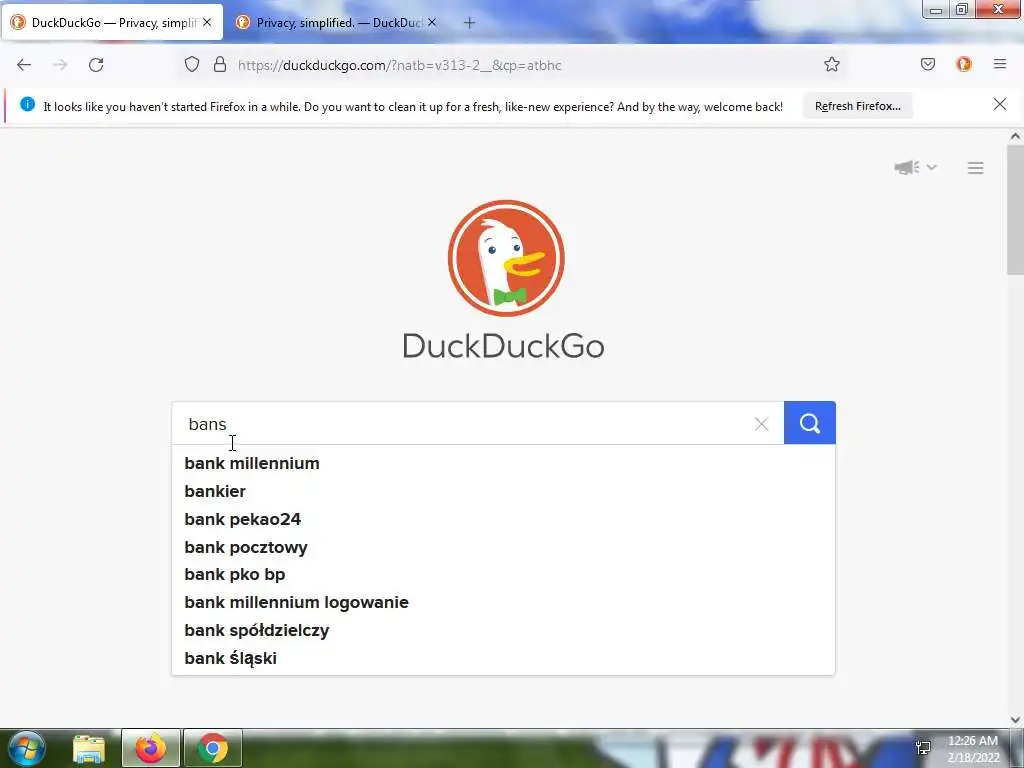Image resolution: width=1024 pixels, height=768 pixels.
Task: Bookmark this page with the star icon
Action: (x=831, y=65)
